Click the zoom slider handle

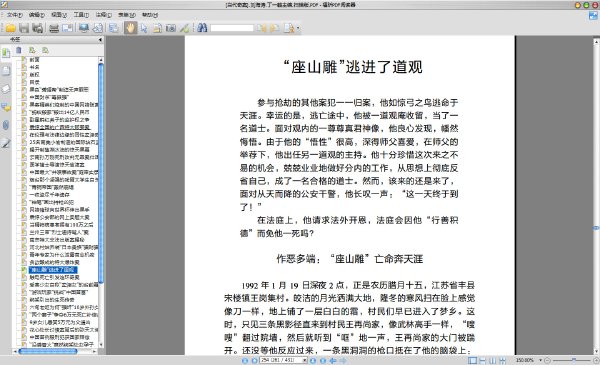pyautogui.click(x=574, y=360)
